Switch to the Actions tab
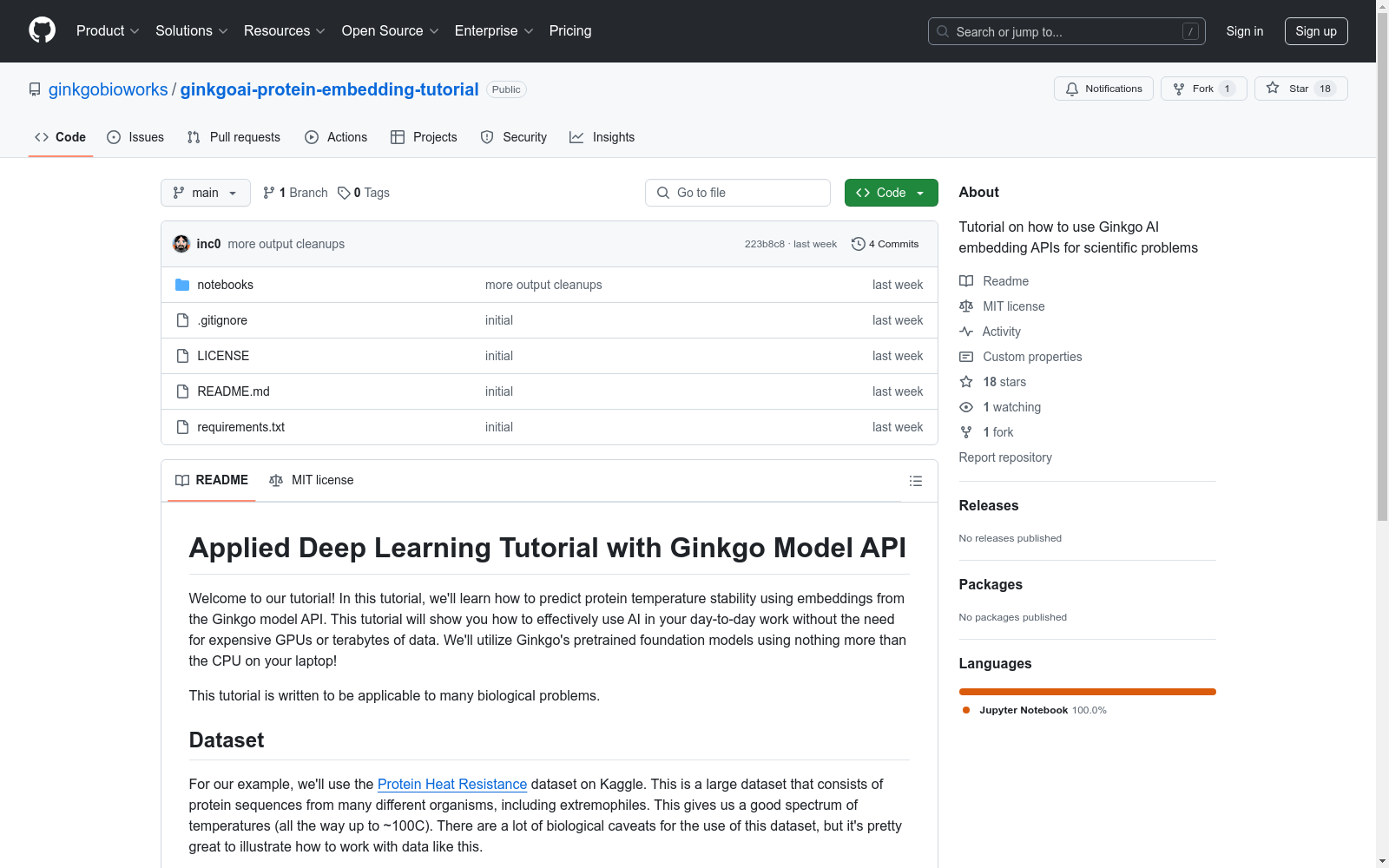 [336, 137]
